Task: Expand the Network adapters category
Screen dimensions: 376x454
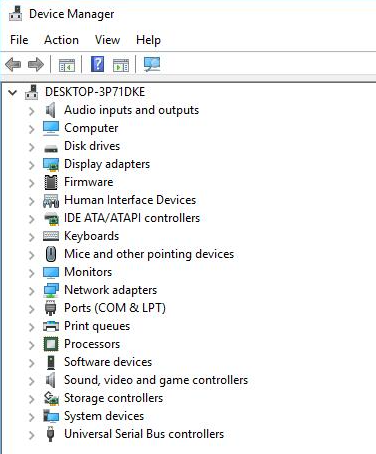Action: tap(32, 291)
